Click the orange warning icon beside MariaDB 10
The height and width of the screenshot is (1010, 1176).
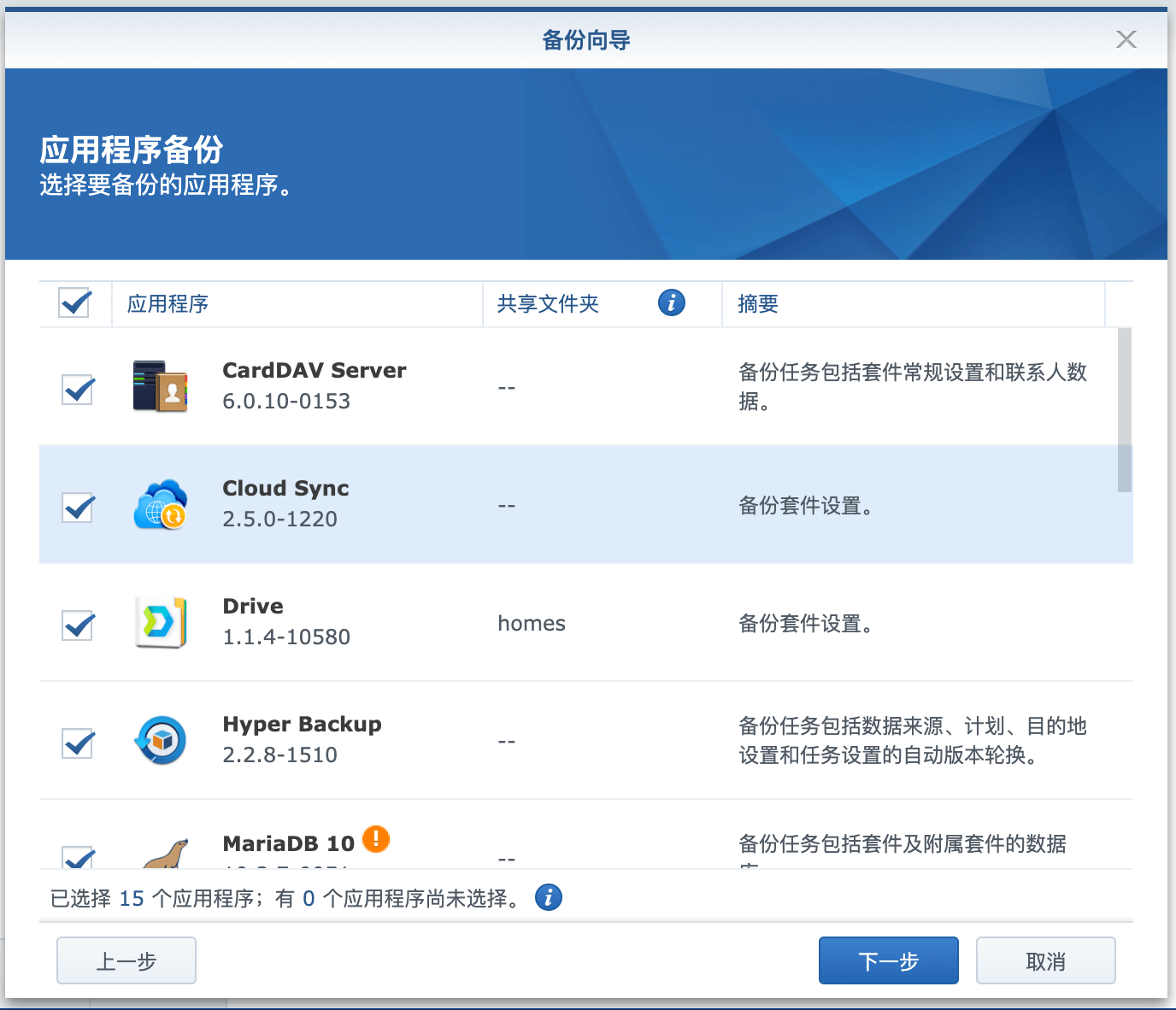pos(376,839)
